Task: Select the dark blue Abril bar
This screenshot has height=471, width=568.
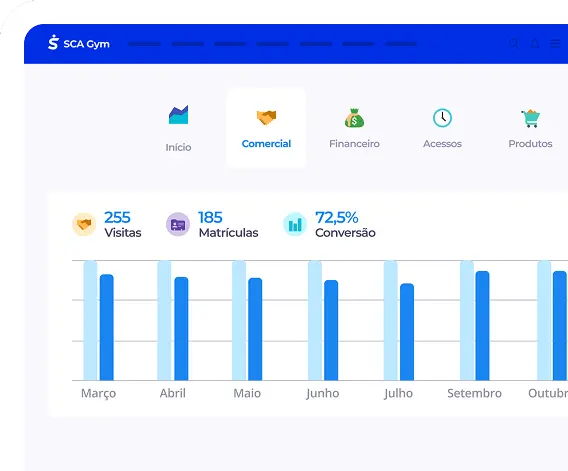Action: click(x=181, y=329)
